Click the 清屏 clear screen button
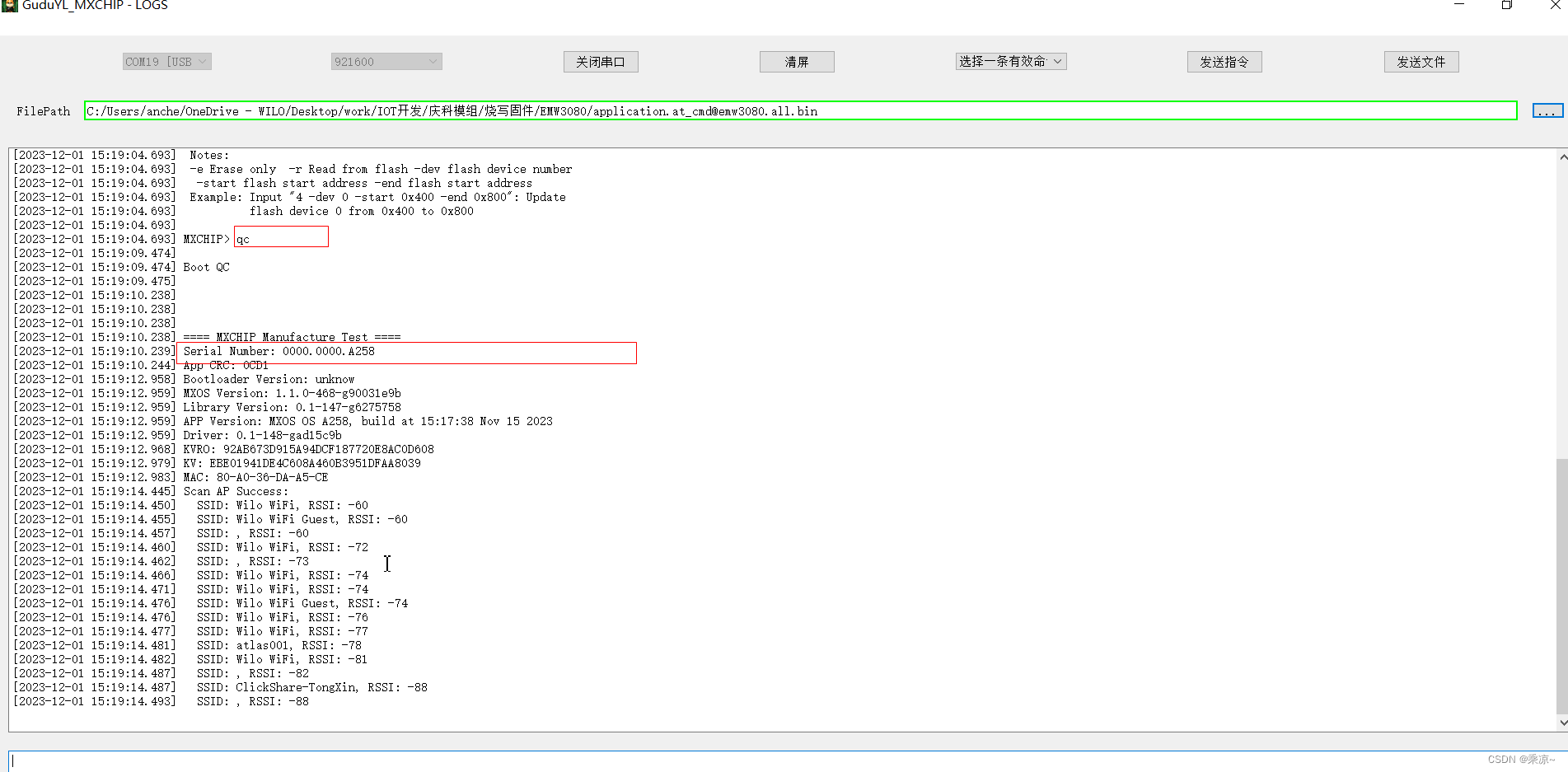Image resolution: width=1568 pixels, height=772 pixels. coord(797,62)
